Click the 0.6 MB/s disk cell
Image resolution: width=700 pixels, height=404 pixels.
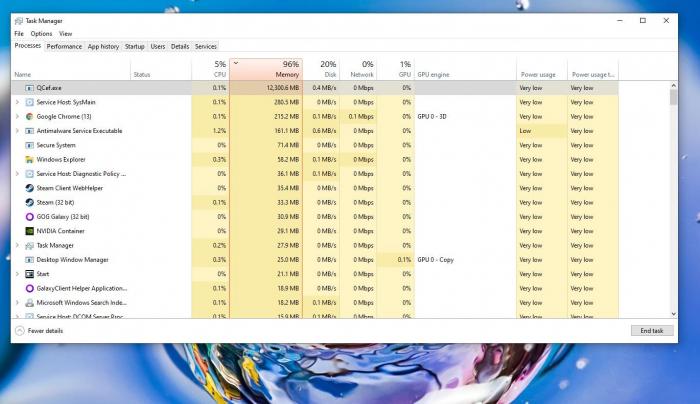321,131
